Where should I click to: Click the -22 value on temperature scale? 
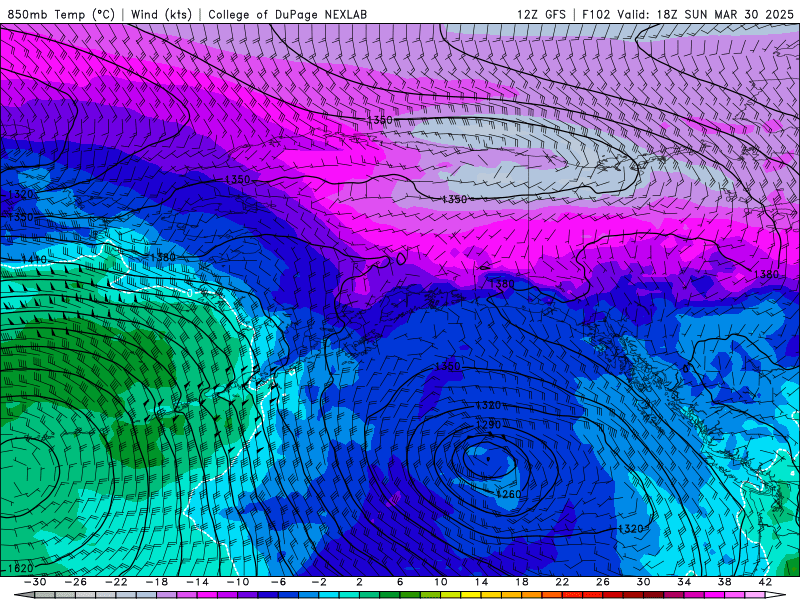point(116,582)
